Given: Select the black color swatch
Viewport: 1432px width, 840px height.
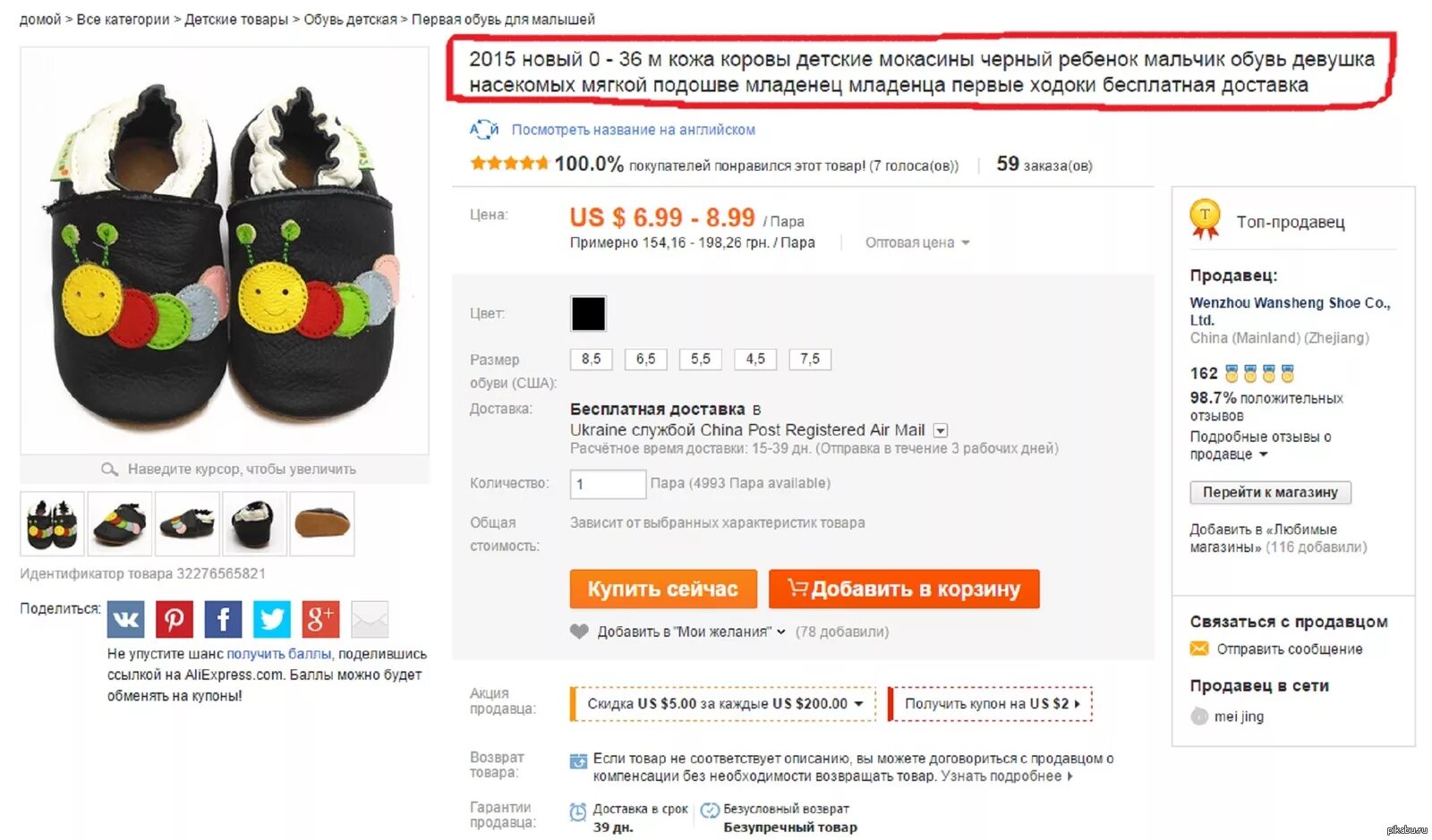Looking at the screenshot, I should coord(588,313).
